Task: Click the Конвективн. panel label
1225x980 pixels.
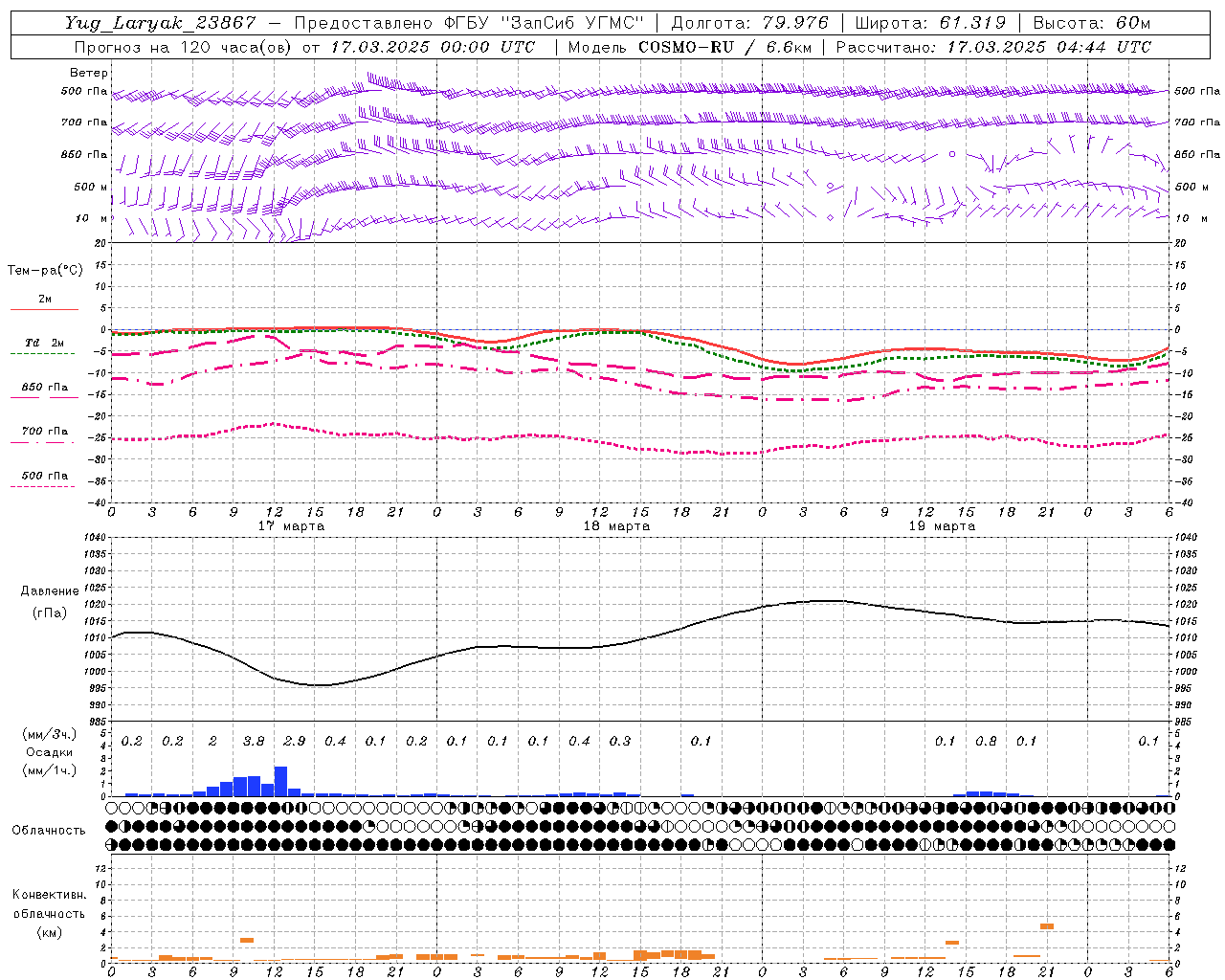Action: point(49,895)
